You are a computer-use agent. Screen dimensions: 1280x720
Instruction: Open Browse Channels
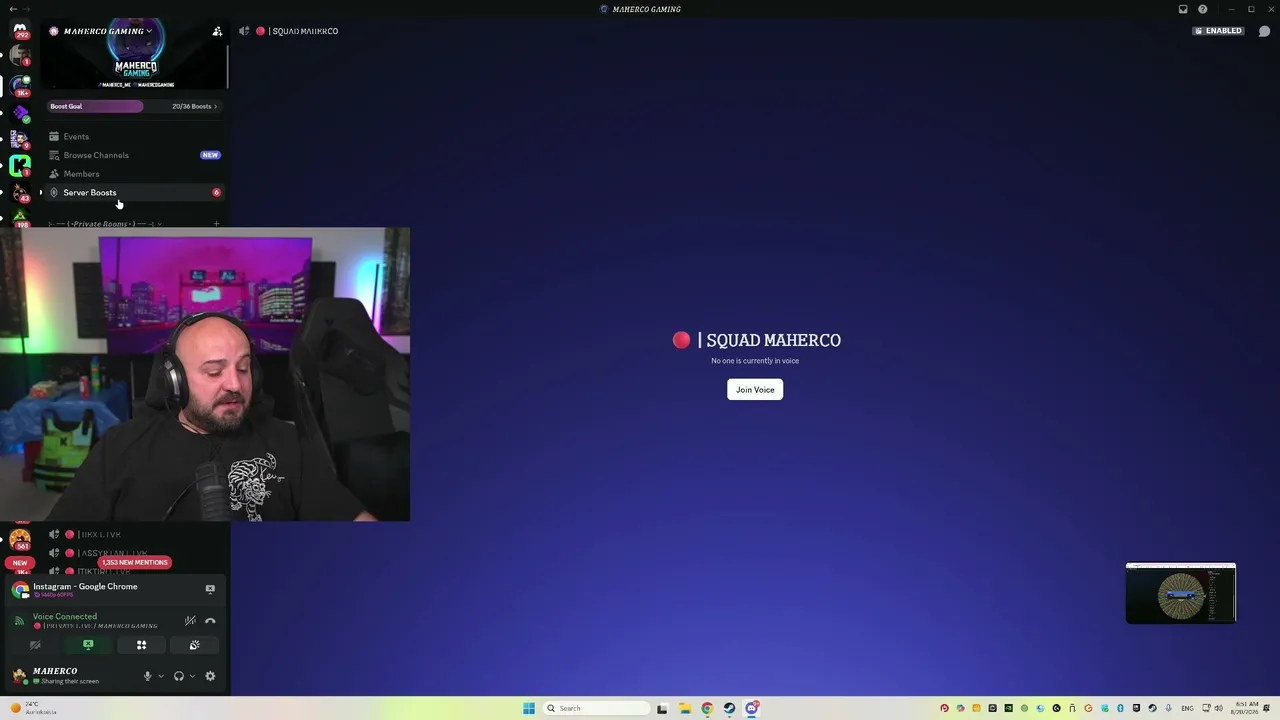[134, 155]
